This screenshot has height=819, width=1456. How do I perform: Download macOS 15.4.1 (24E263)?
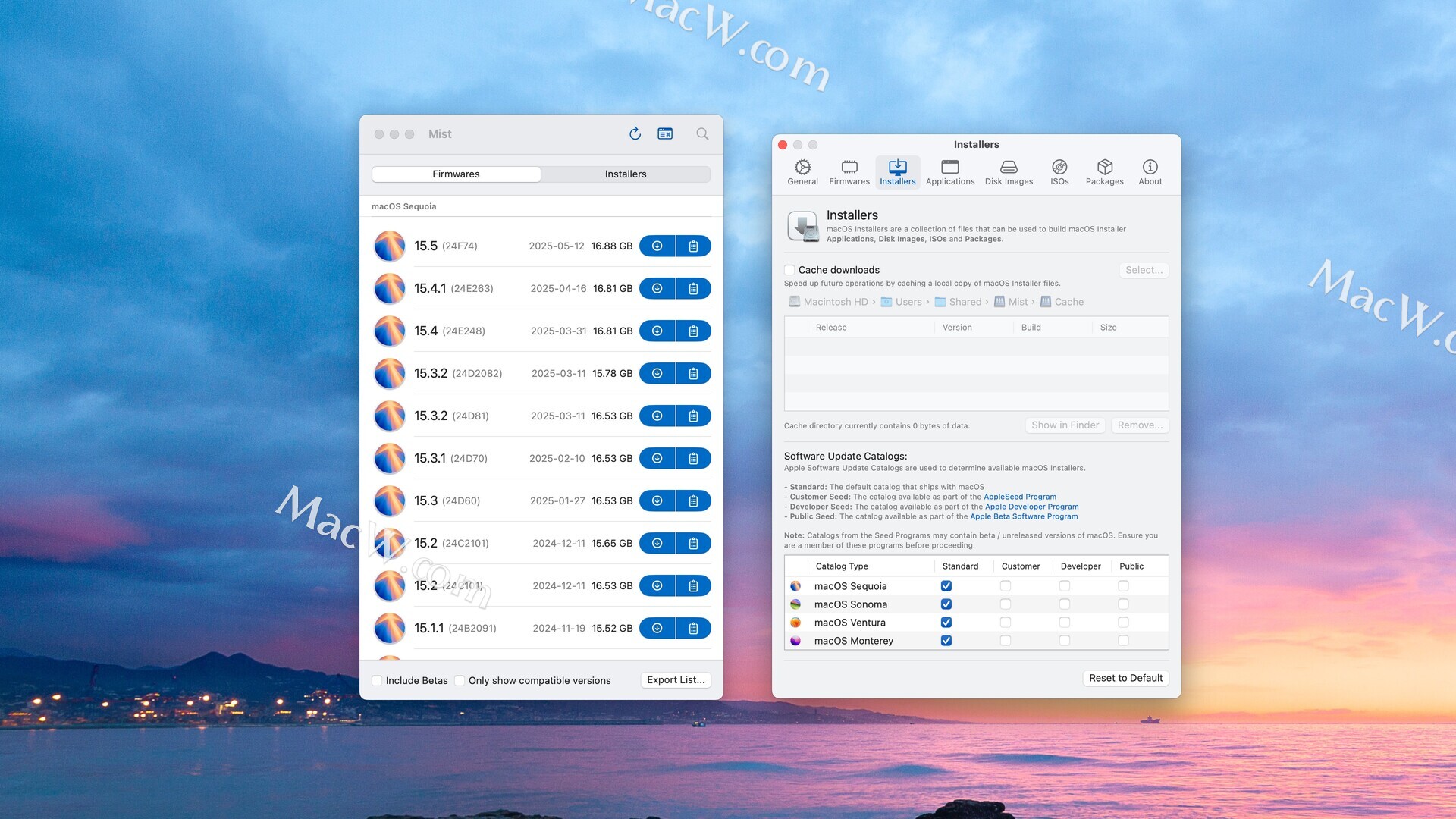point(657,288)
